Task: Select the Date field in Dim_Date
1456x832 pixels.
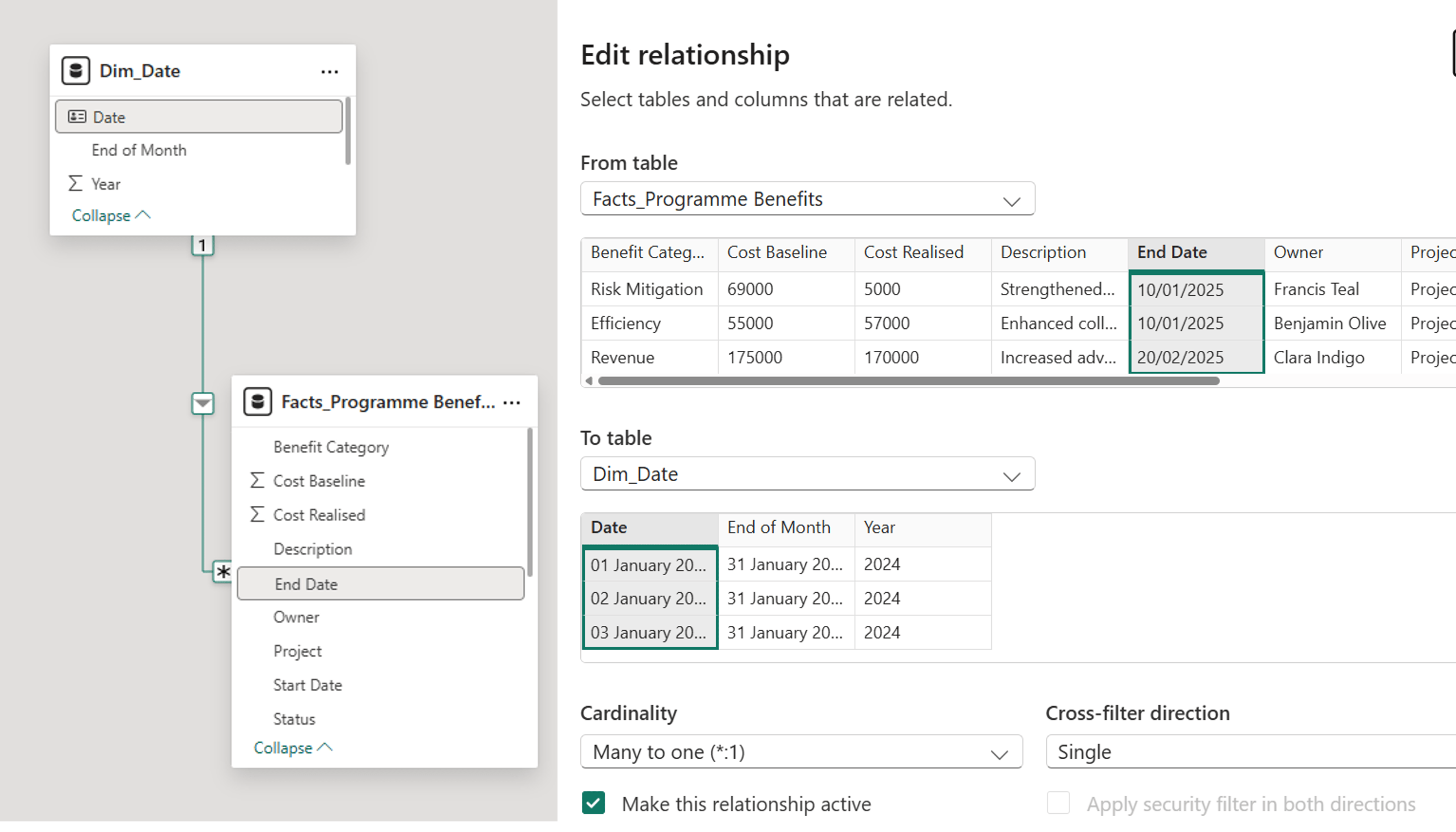Action: [x=199, y=117]
